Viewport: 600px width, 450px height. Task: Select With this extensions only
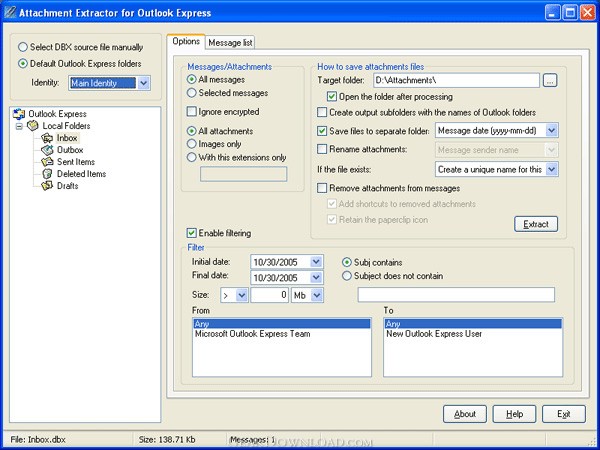(237, 157)
